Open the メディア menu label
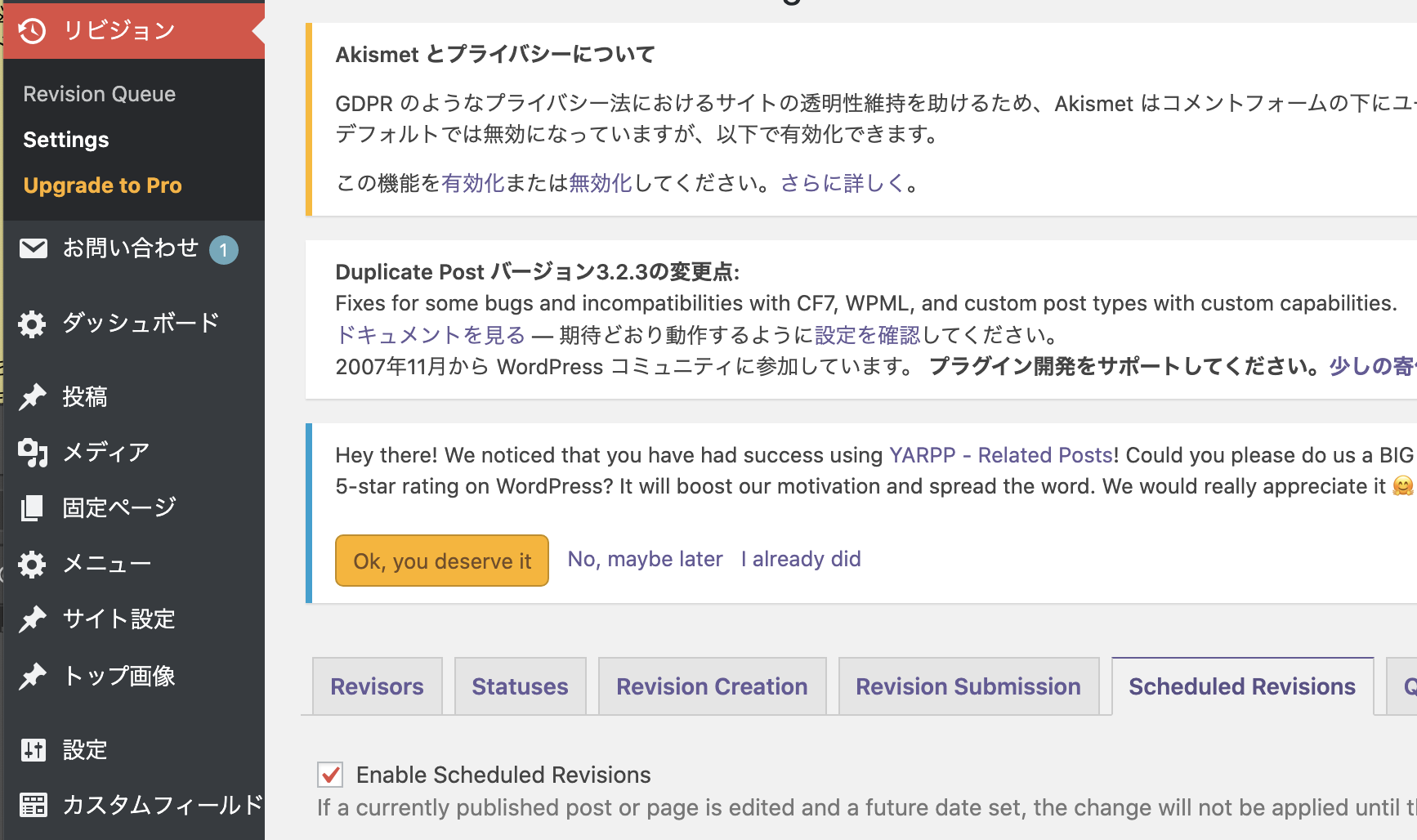 [x=106, y=452]
